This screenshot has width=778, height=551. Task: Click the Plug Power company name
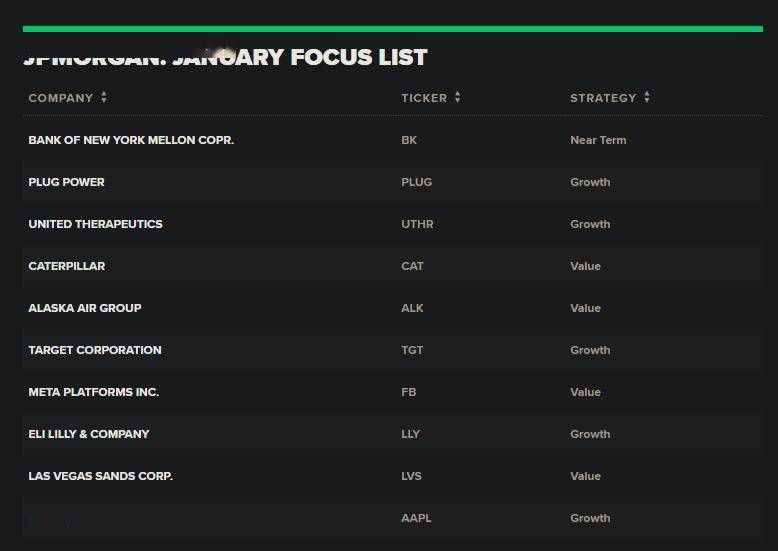[66, 182]
